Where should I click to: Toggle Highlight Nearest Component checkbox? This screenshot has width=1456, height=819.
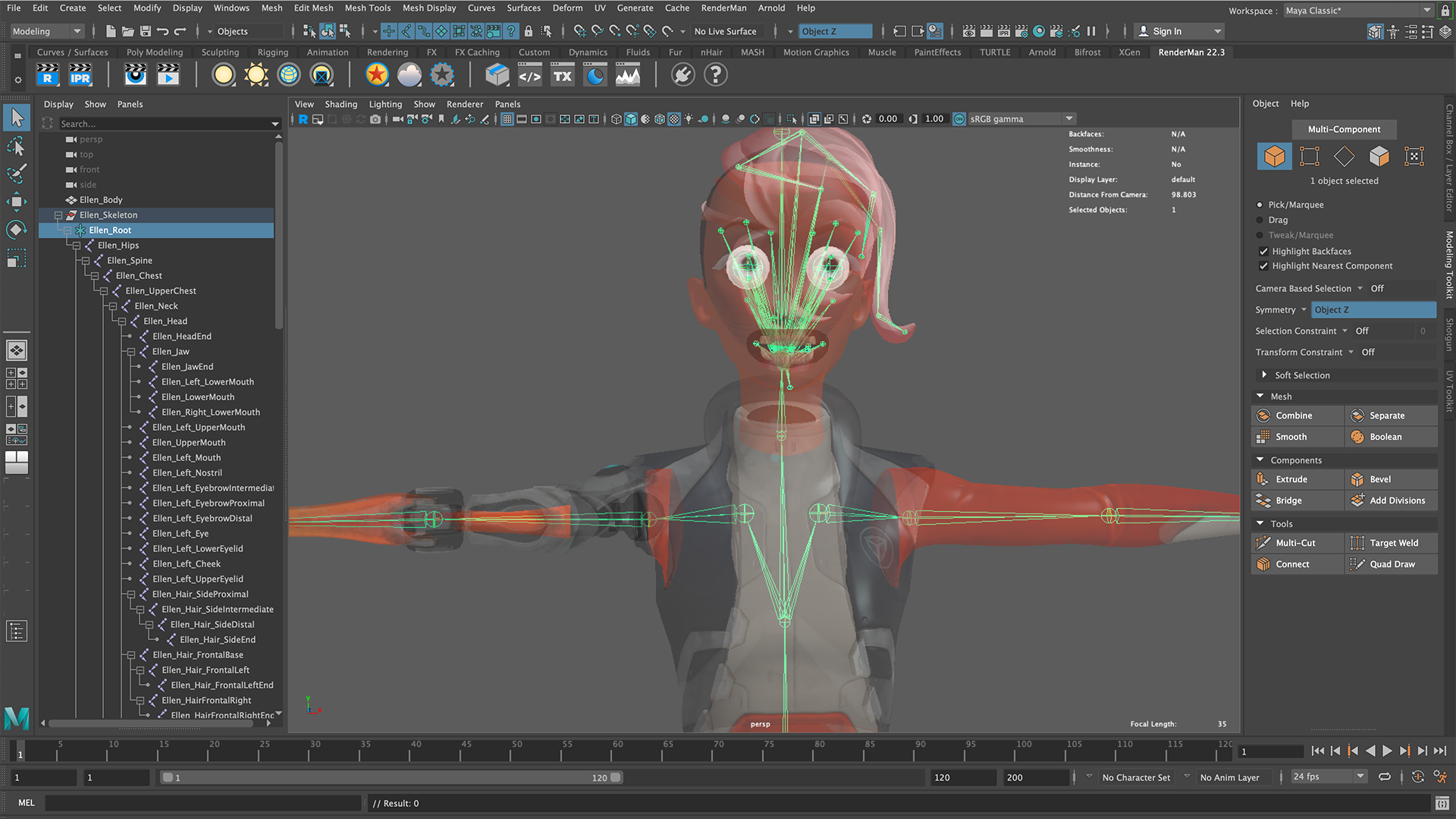(1263, 266)
